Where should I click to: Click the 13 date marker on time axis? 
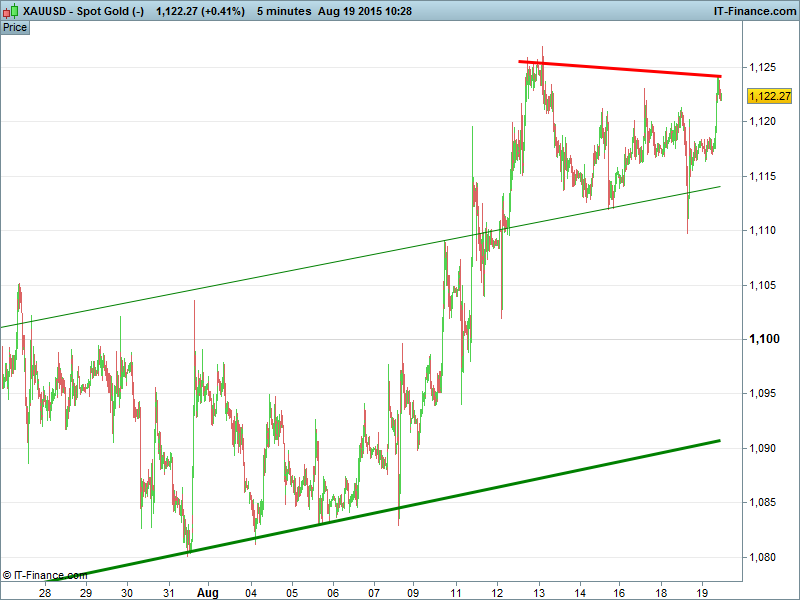coord(539,592)
